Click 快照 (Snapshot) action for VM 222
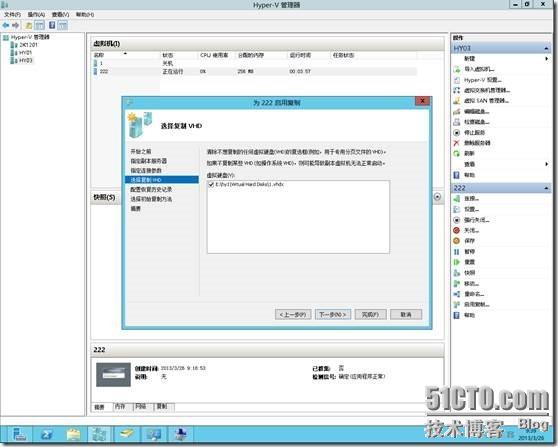This screenshot has height=447, width=558. click(469, 273)
